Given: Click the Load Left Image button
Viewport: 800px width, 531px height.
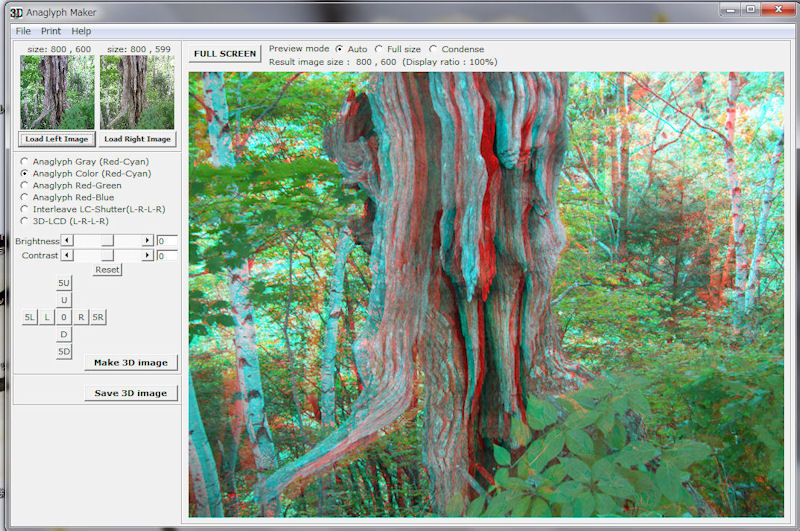Looking at the screenshot, I should click(x=57, y=139).
